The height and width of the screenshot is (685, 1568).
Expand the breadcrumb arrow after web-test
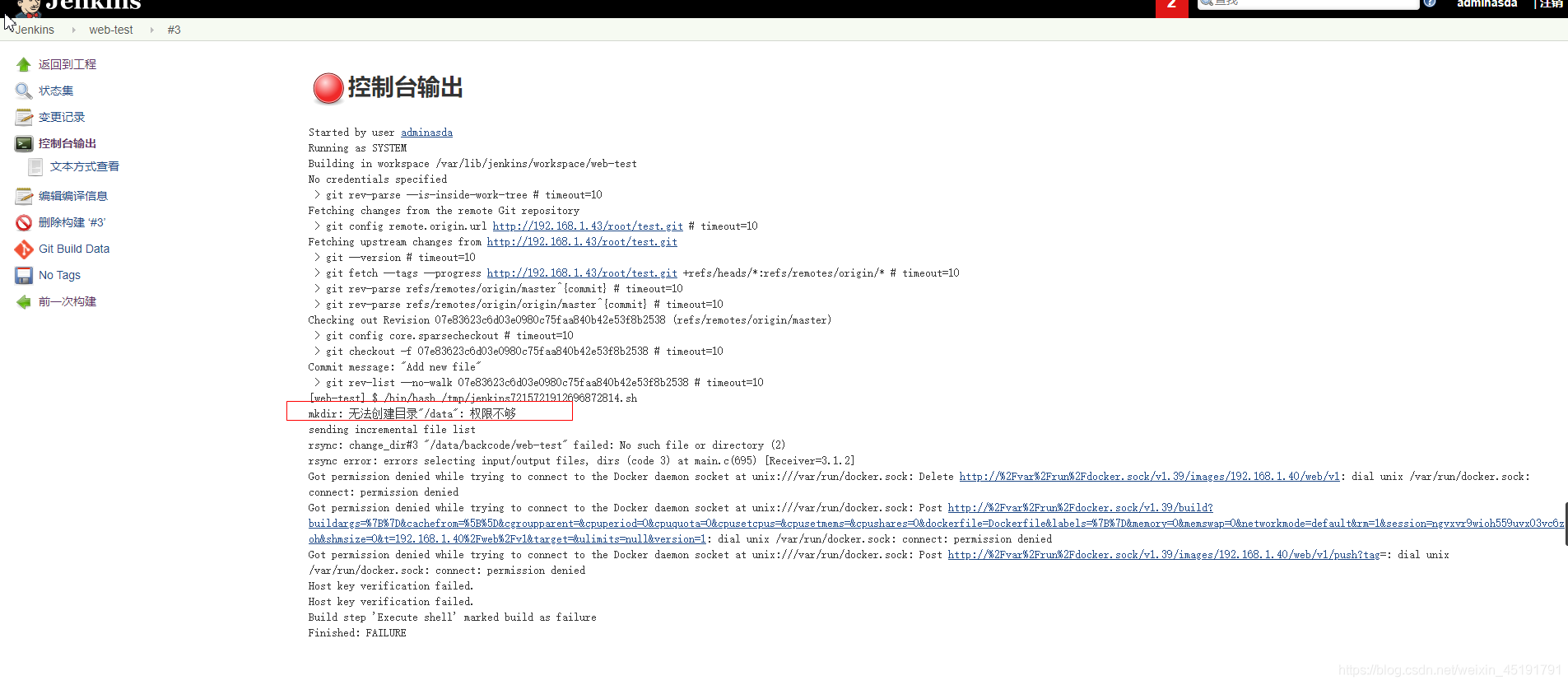(151, 30)
